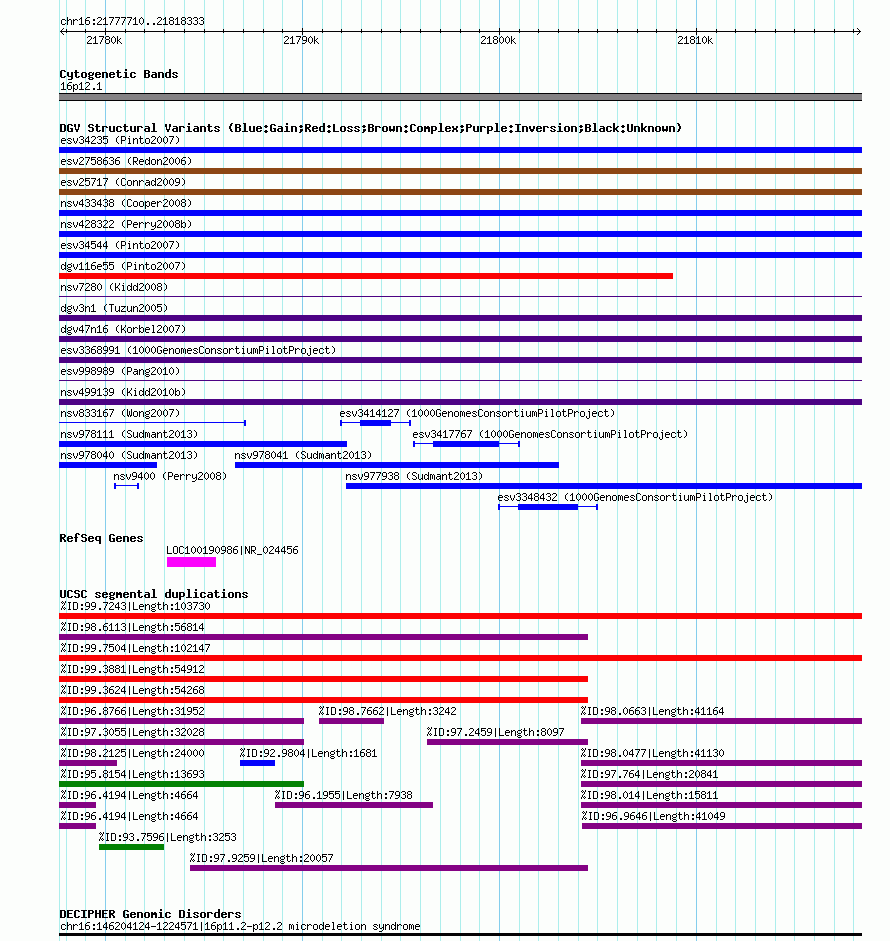The width and height of the screenshot is (890, 941).
Task: Open variant dgv47n16 (Korbel2007)
Action: click(123, 329)
